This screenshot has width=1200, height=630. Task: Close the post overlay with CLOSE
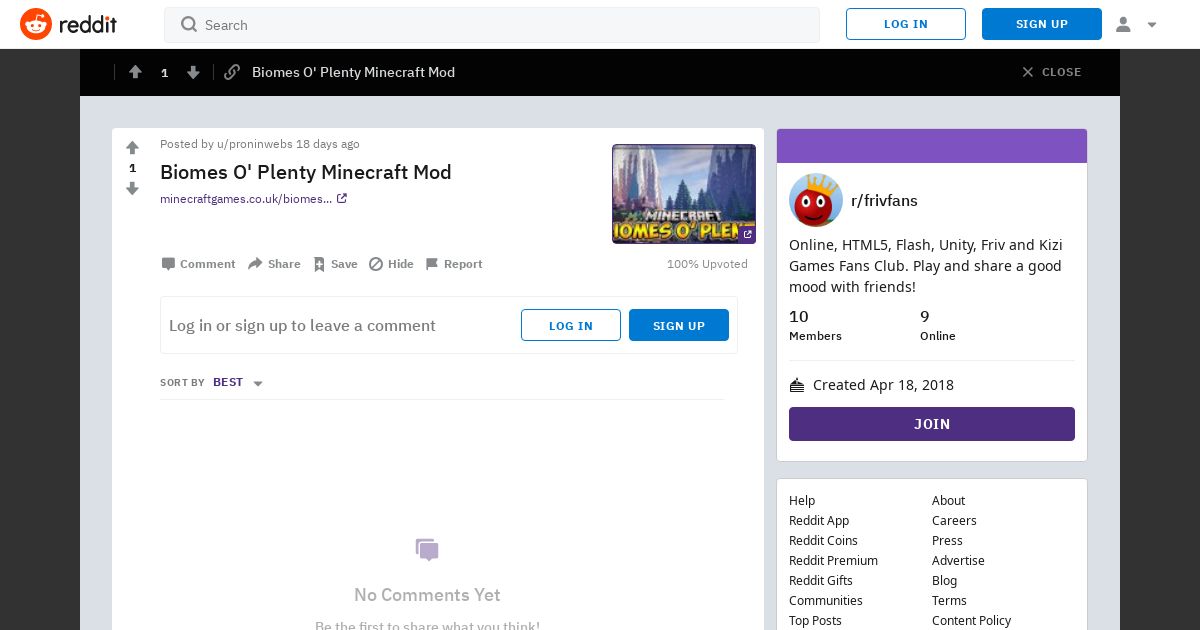[1051, 72]
